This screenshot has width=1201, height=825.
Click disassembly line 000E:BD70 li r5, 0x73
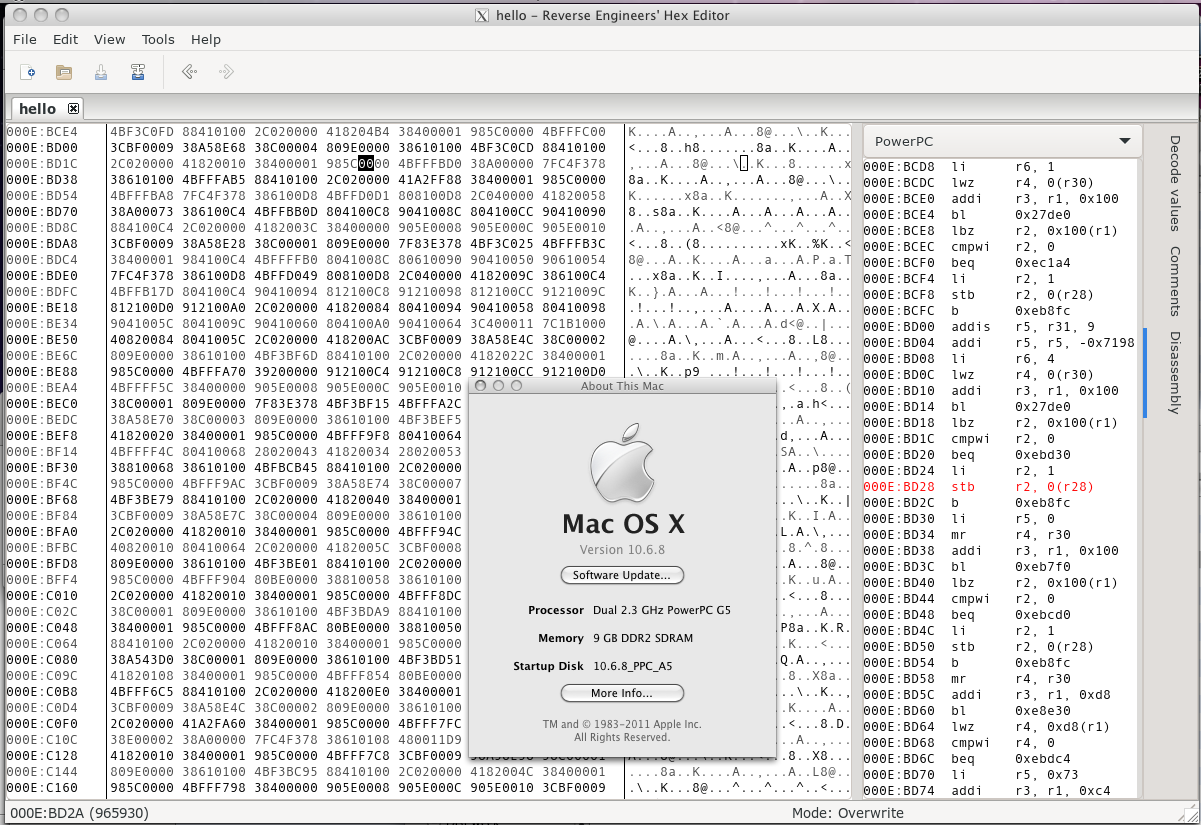[1000, 775]
